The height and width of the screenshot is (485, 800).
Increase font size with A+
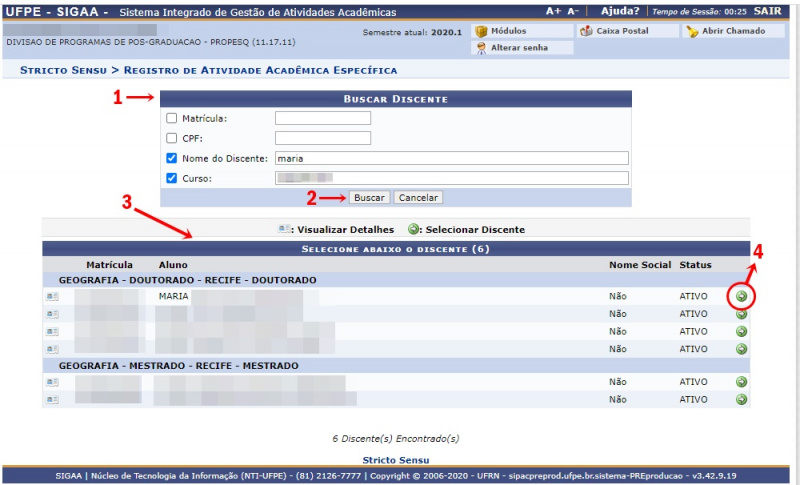[x=553, y=11]
